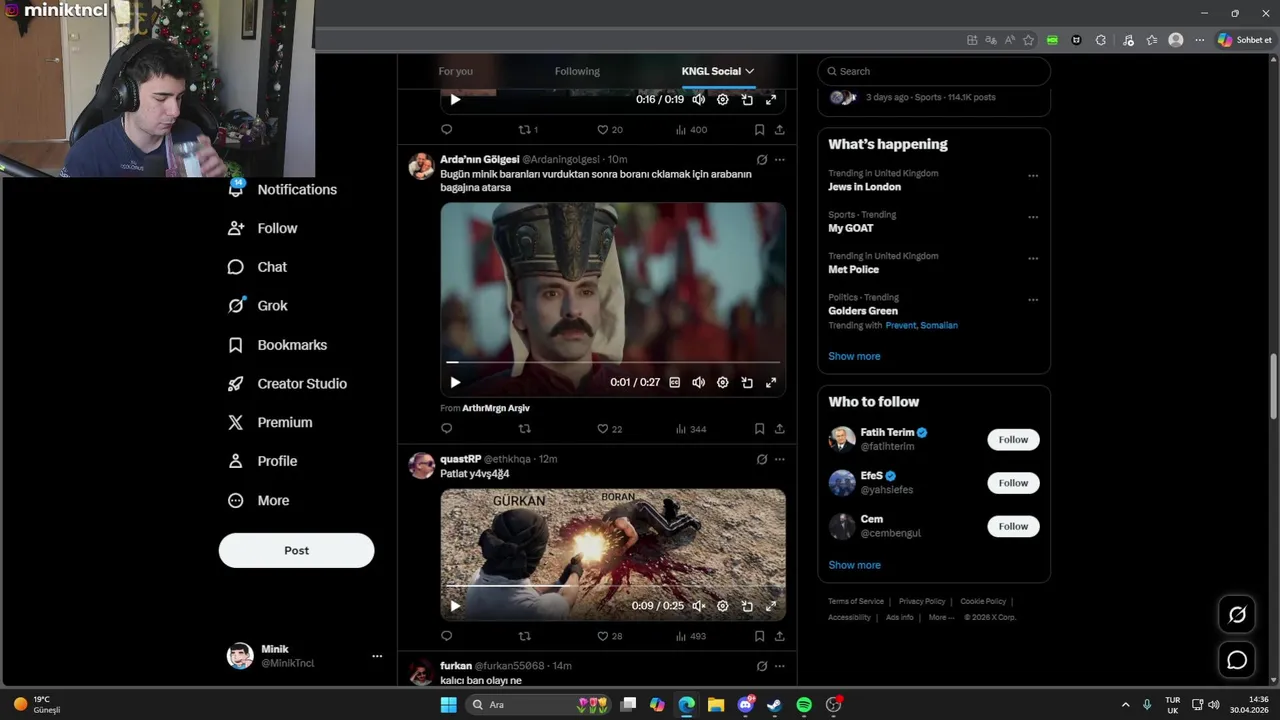Click the Arda'nın Gölgesi video progress bar
Image resolution: width=1280 pixels, height=720 pixels.
pyautogui.click(x=613, y=362)
